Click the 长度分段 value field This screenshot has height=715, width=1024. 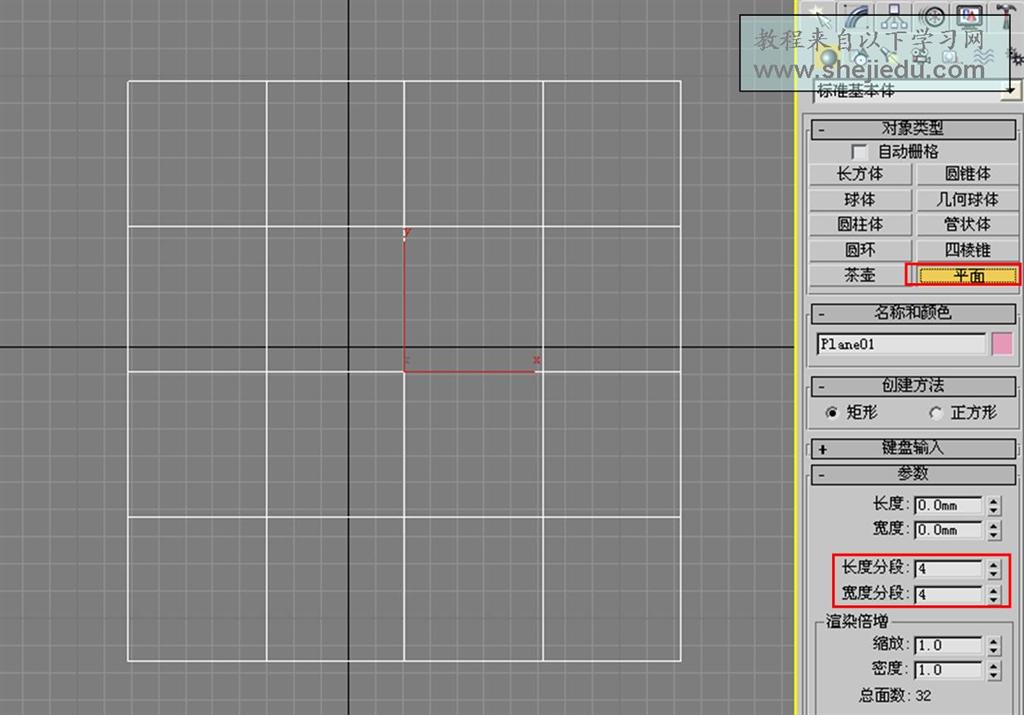click(948, 569)
